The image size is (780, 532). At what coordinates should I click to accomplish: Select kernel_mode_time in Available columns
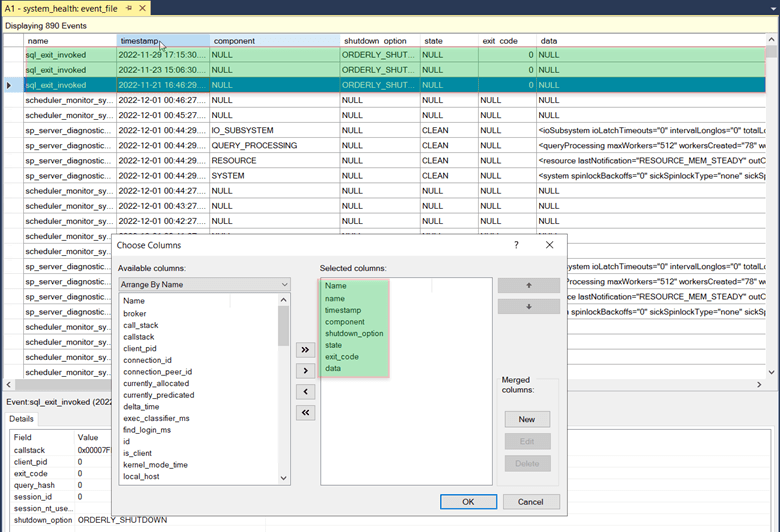156,465
